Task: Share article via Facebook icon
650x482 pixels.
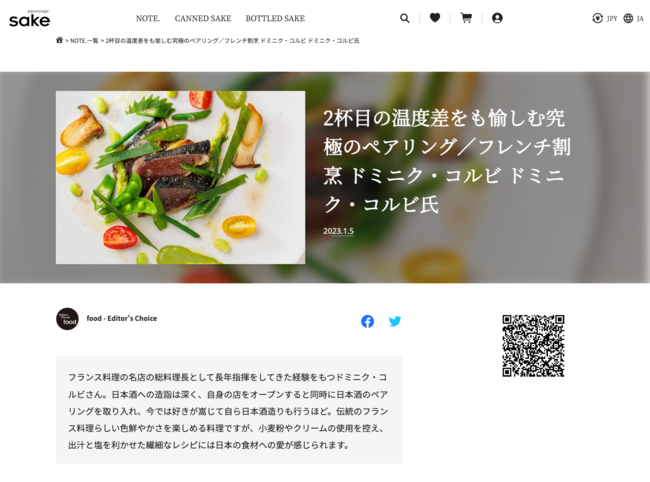Action: [367, 321]
